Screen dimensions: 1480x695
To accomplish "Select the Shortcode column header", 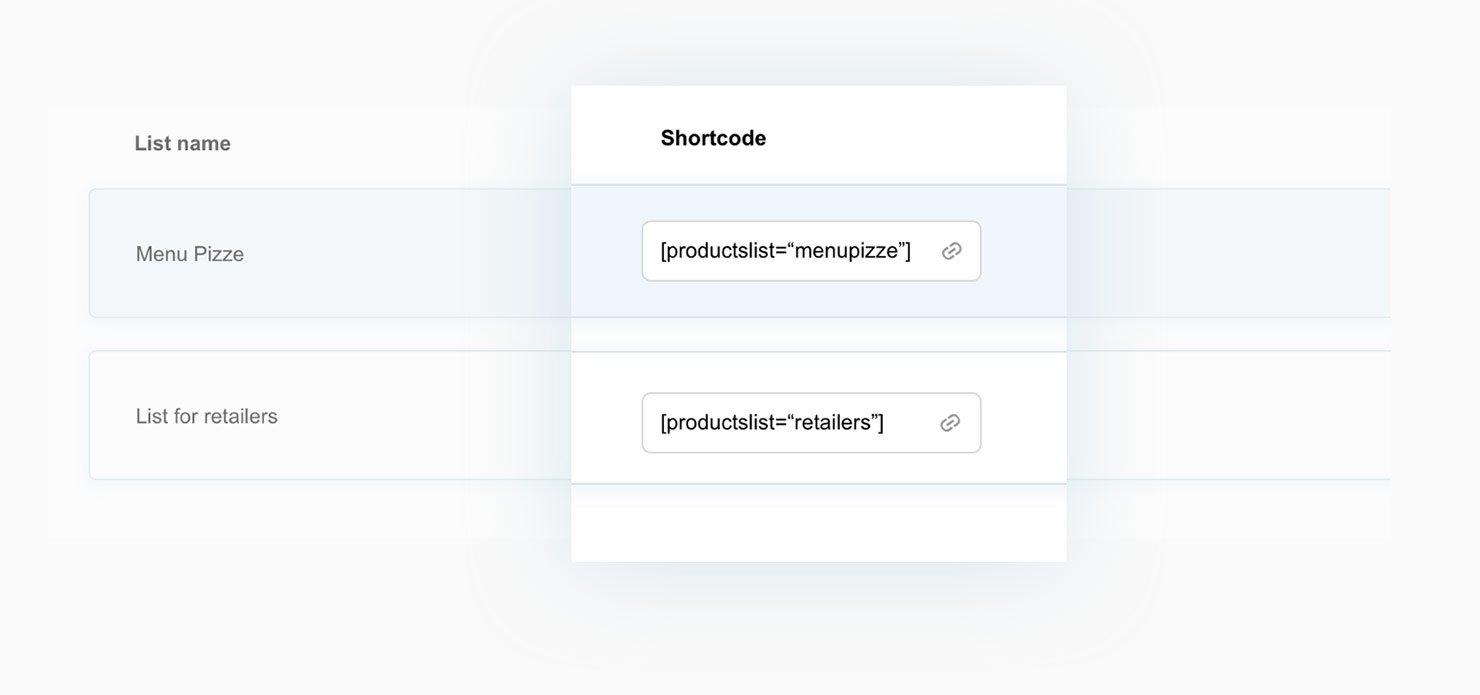I will click(713, 138).
